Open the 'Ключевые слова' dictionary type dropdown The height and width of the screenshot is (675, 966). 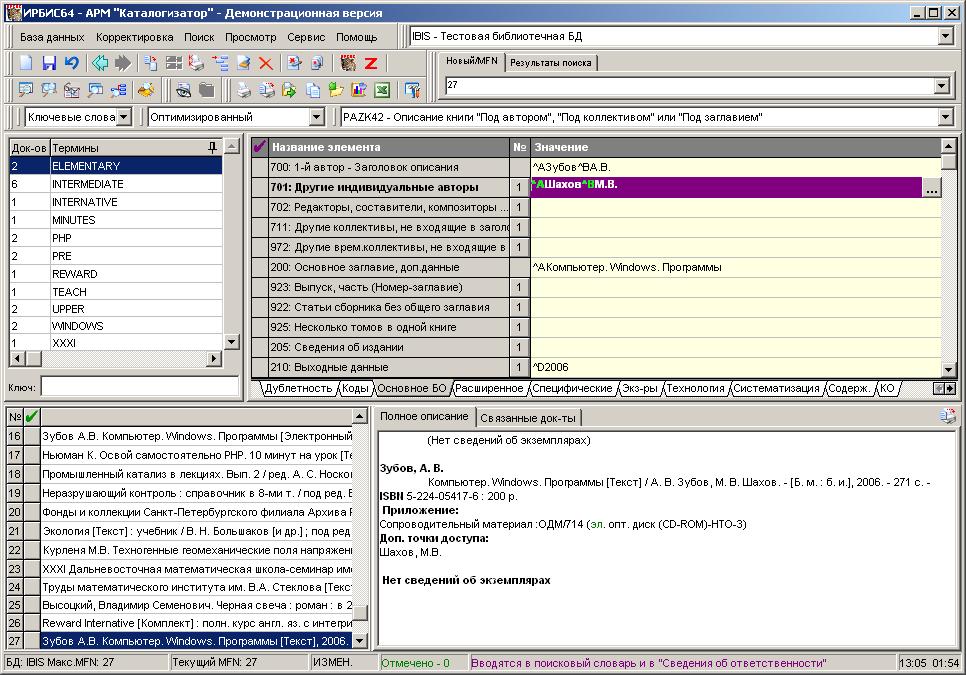point(124,116)
